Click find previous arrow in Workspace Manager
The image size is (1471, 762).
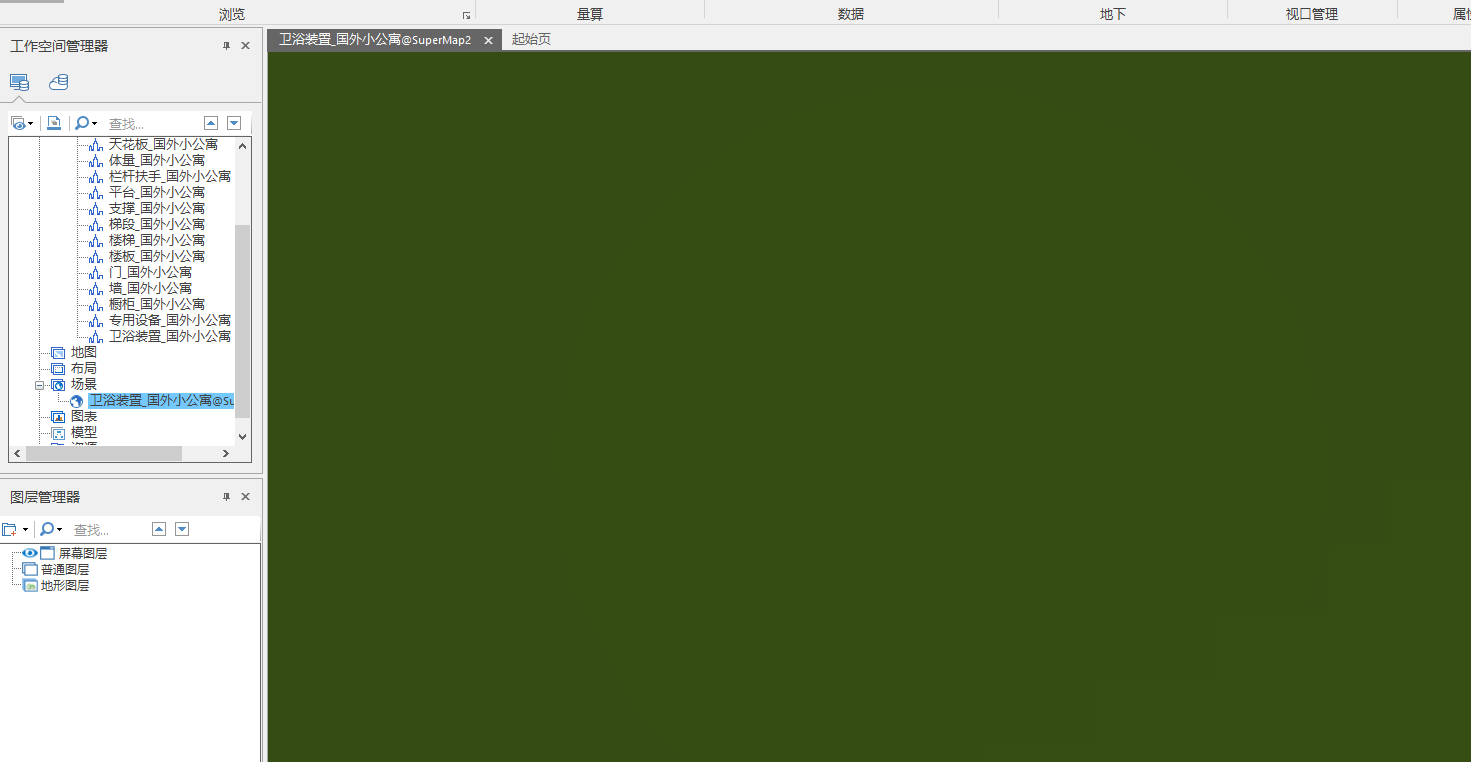click(x=211, y=123)
